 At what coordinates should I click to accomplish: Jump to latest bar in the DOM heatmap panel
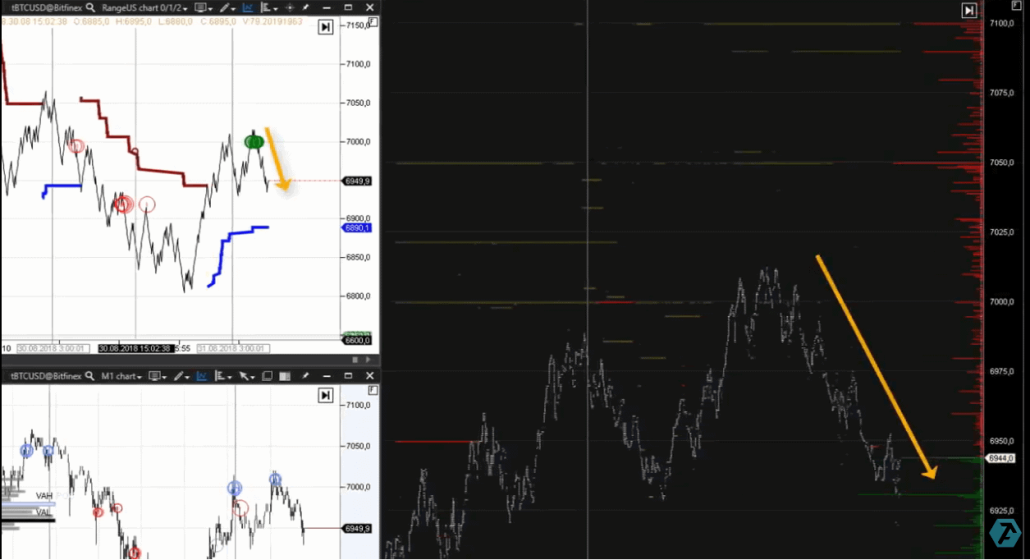968,10
